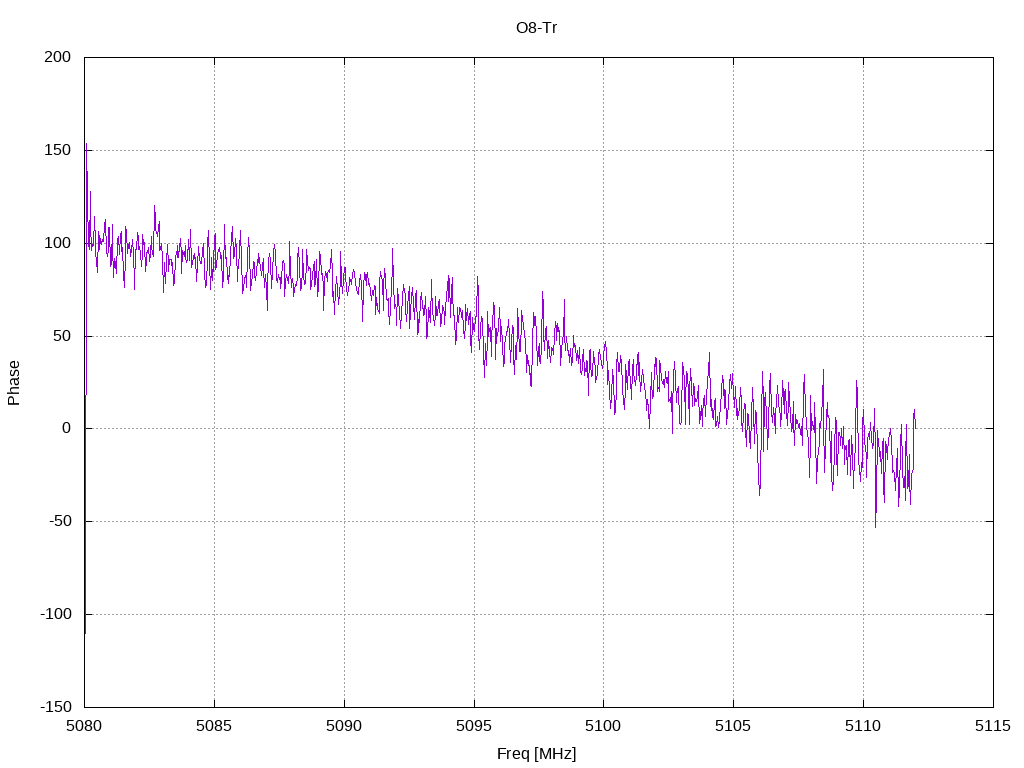Click the y-axis tick label 100
Screen dimensions: 1024x768
[57, 243]
